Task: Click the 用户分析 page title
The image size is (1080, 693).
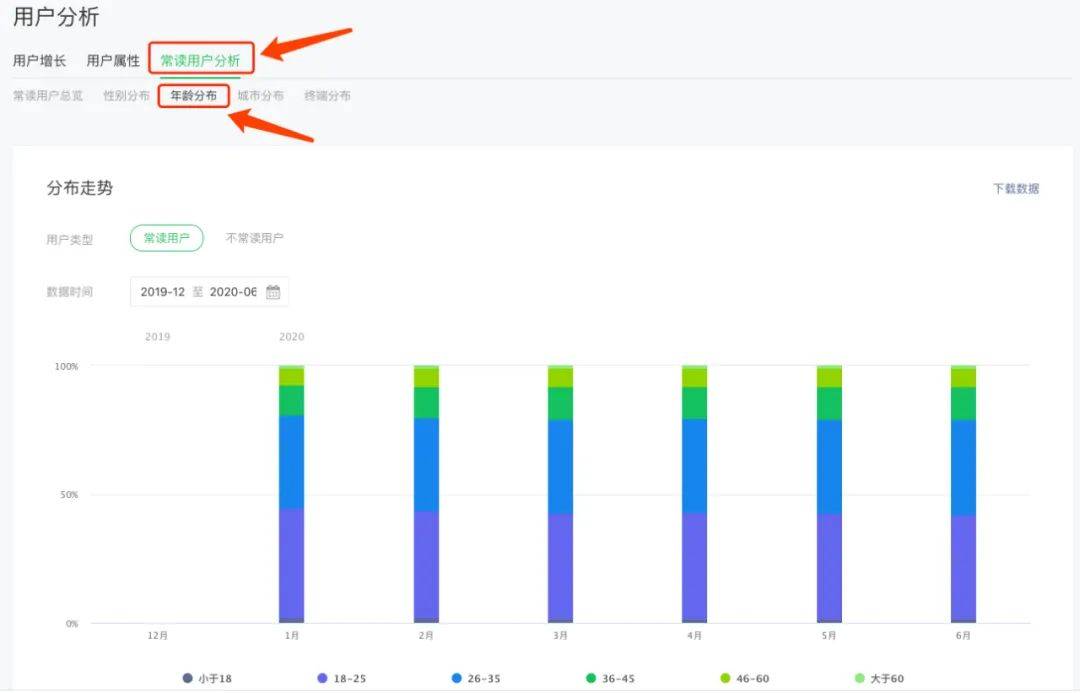Action: pos(56,17)
